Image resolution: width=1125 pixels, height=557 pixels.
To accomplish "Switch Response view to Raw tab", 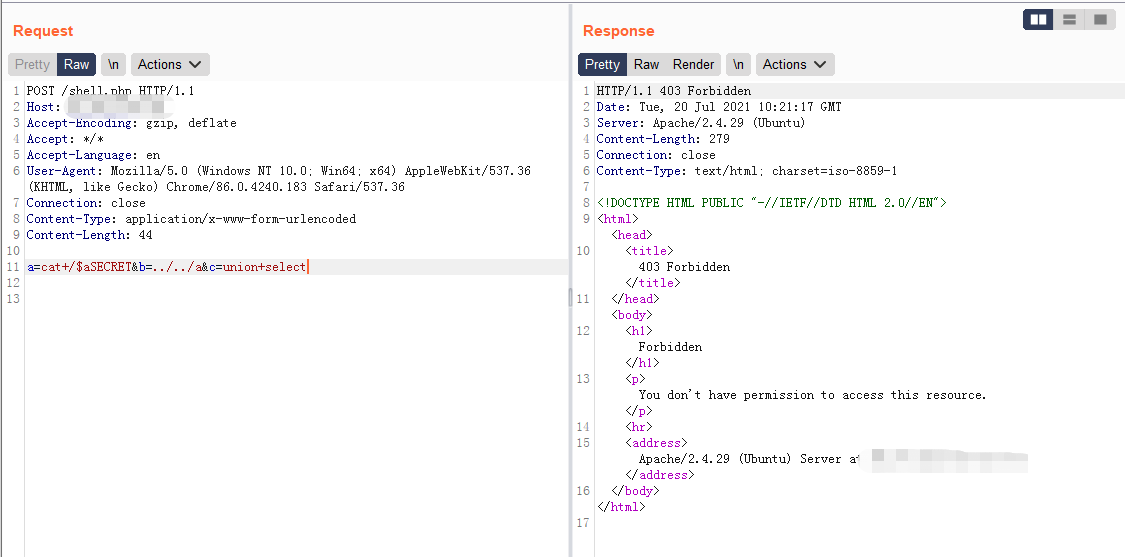I will click(x=646, y=65).
